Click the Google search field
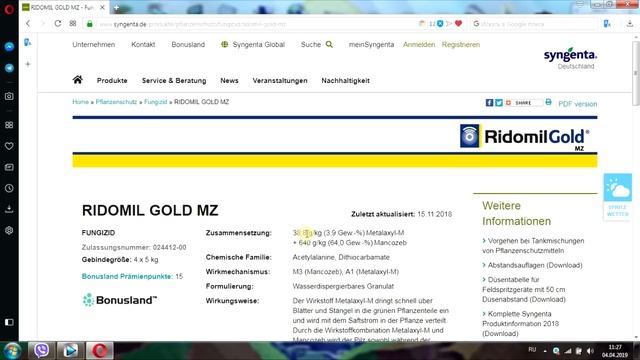The image size is (640, 360). pos(533,24)
